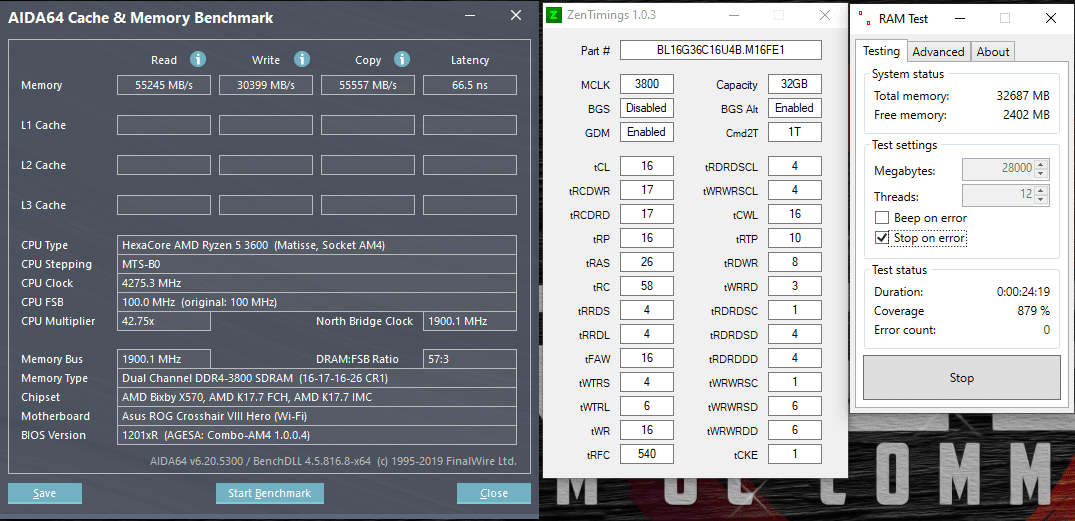Click the Part # field in ZenTimings
1075x521 pixels.
[x=721, y=50]
